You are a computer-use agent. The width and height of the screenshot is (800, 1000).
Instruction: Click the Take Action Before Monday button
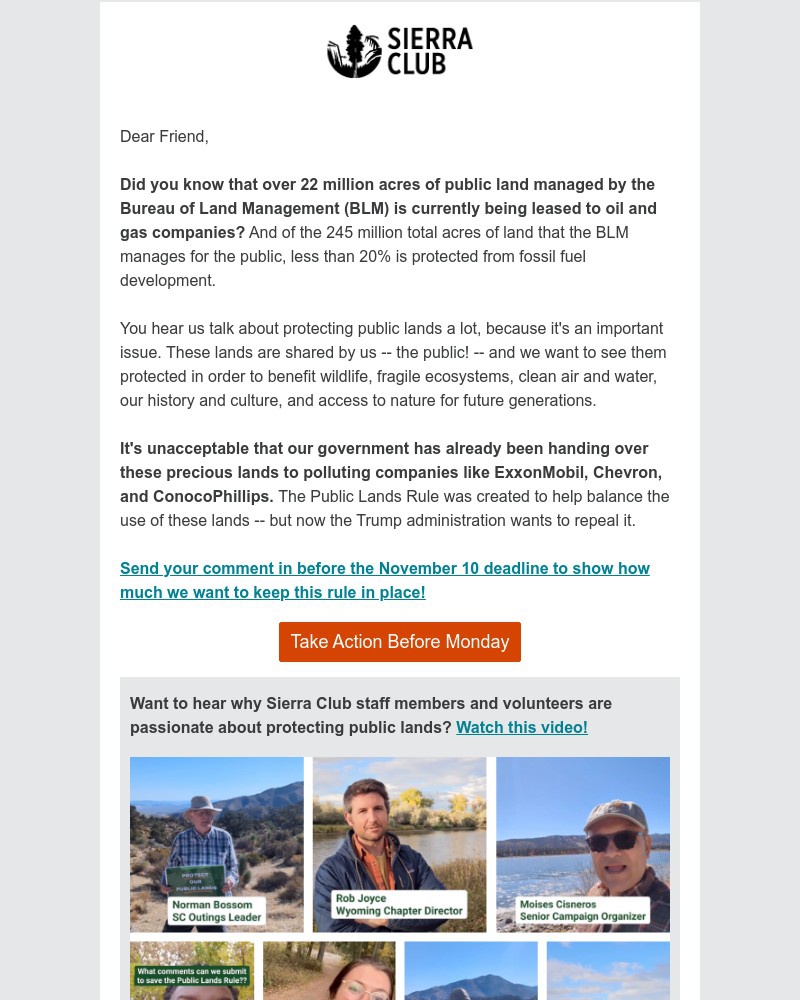click(x=400, y=641)
